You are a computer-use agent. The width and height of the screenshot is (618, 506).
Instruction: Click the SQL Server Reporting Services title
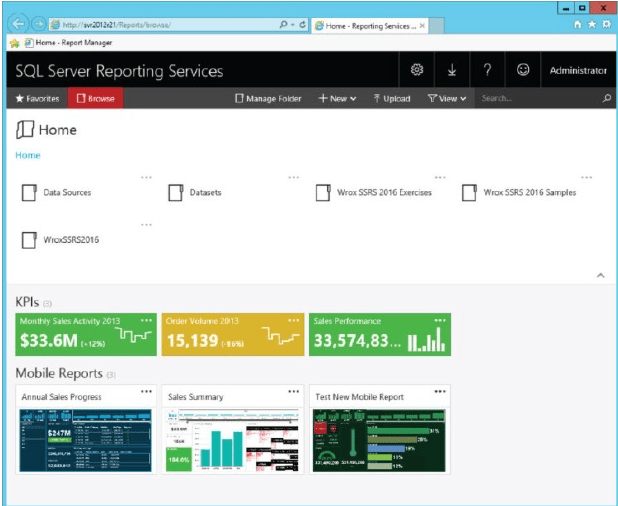pyautogui.click(x=119, y=71)
